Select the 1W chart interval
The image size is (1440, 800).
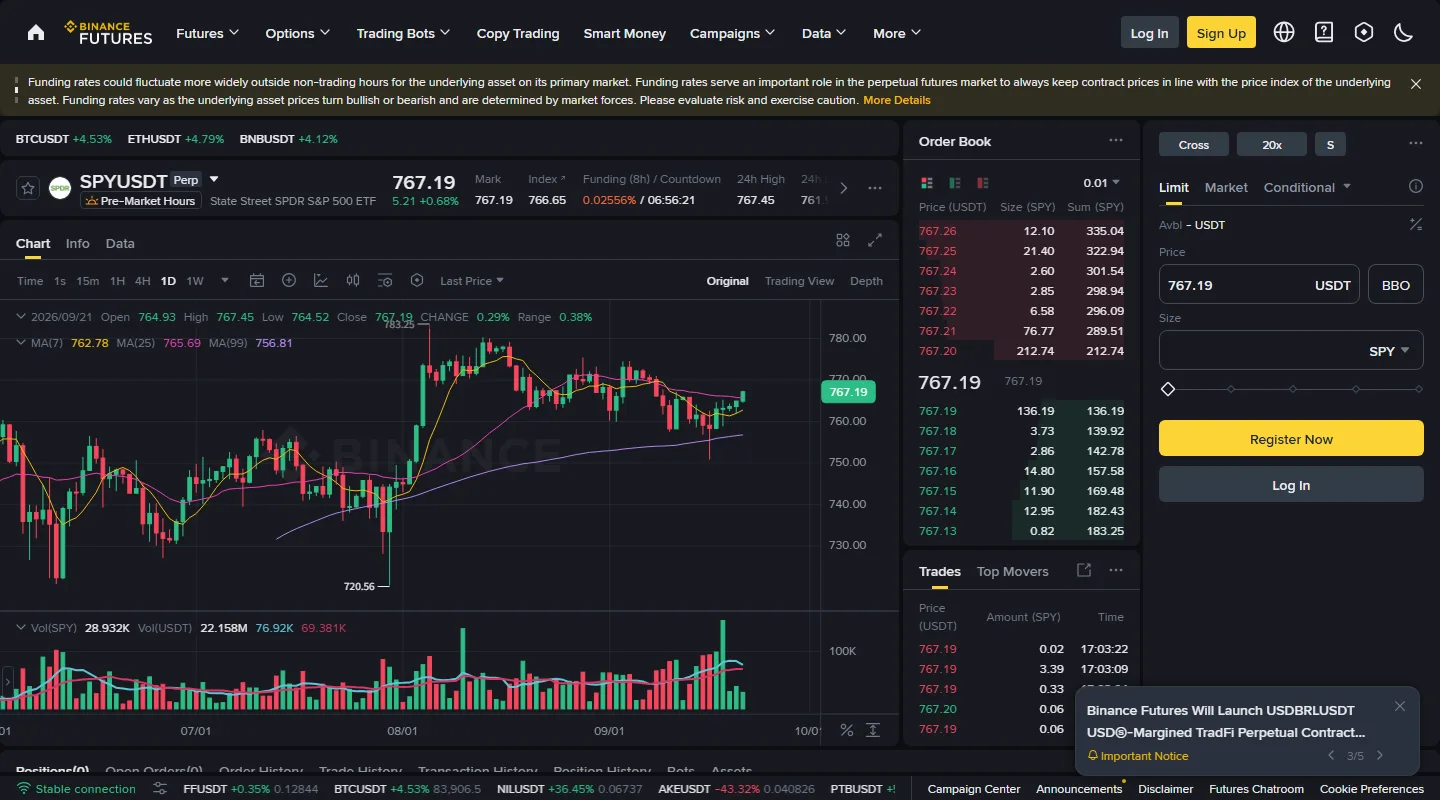pos(195,281)
